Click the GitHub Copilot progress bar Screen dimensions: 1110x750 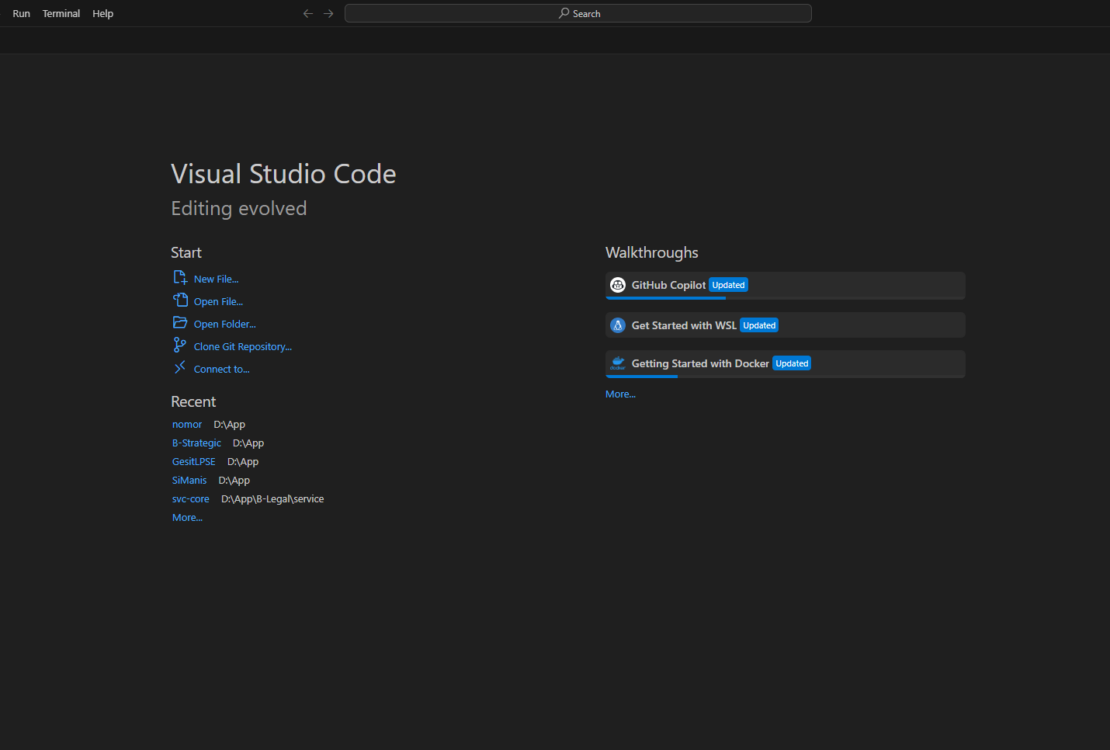(665, 297)
